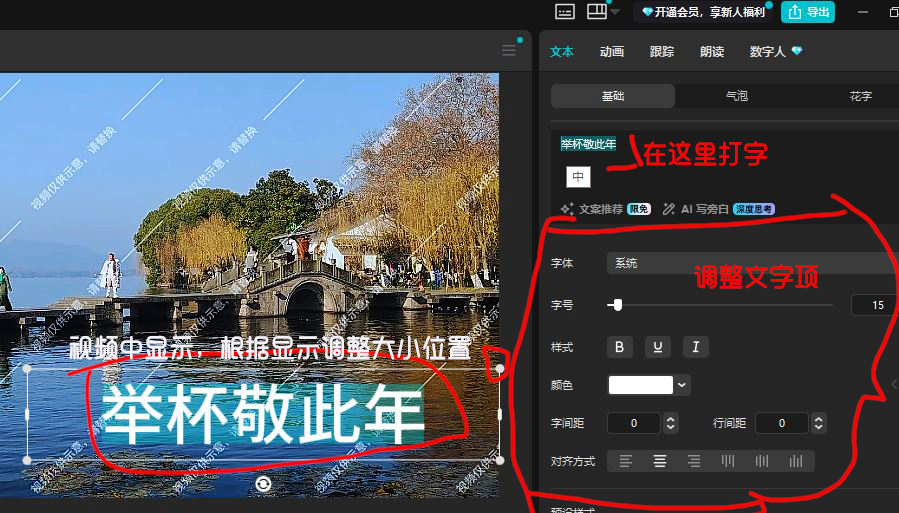
Task: Toggle underline text style
Action: pos(658,347)
